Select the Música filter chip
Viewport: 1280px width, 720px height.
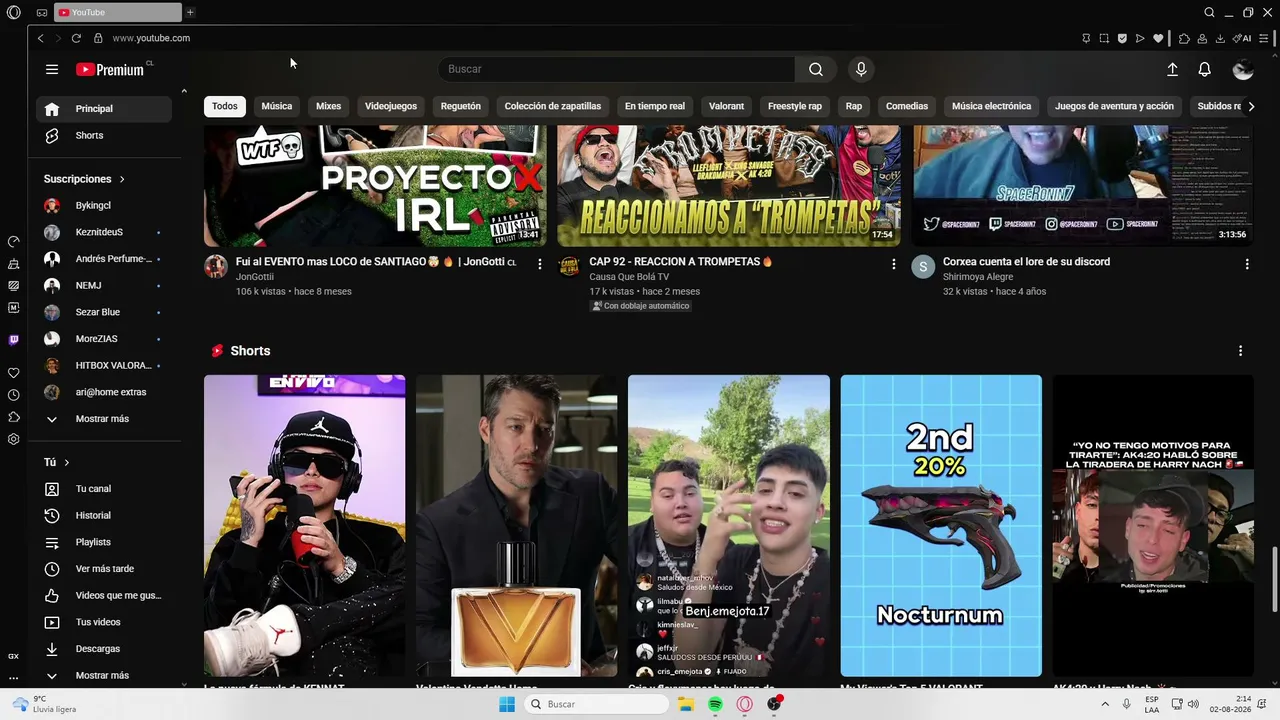(x=277, y=106)
